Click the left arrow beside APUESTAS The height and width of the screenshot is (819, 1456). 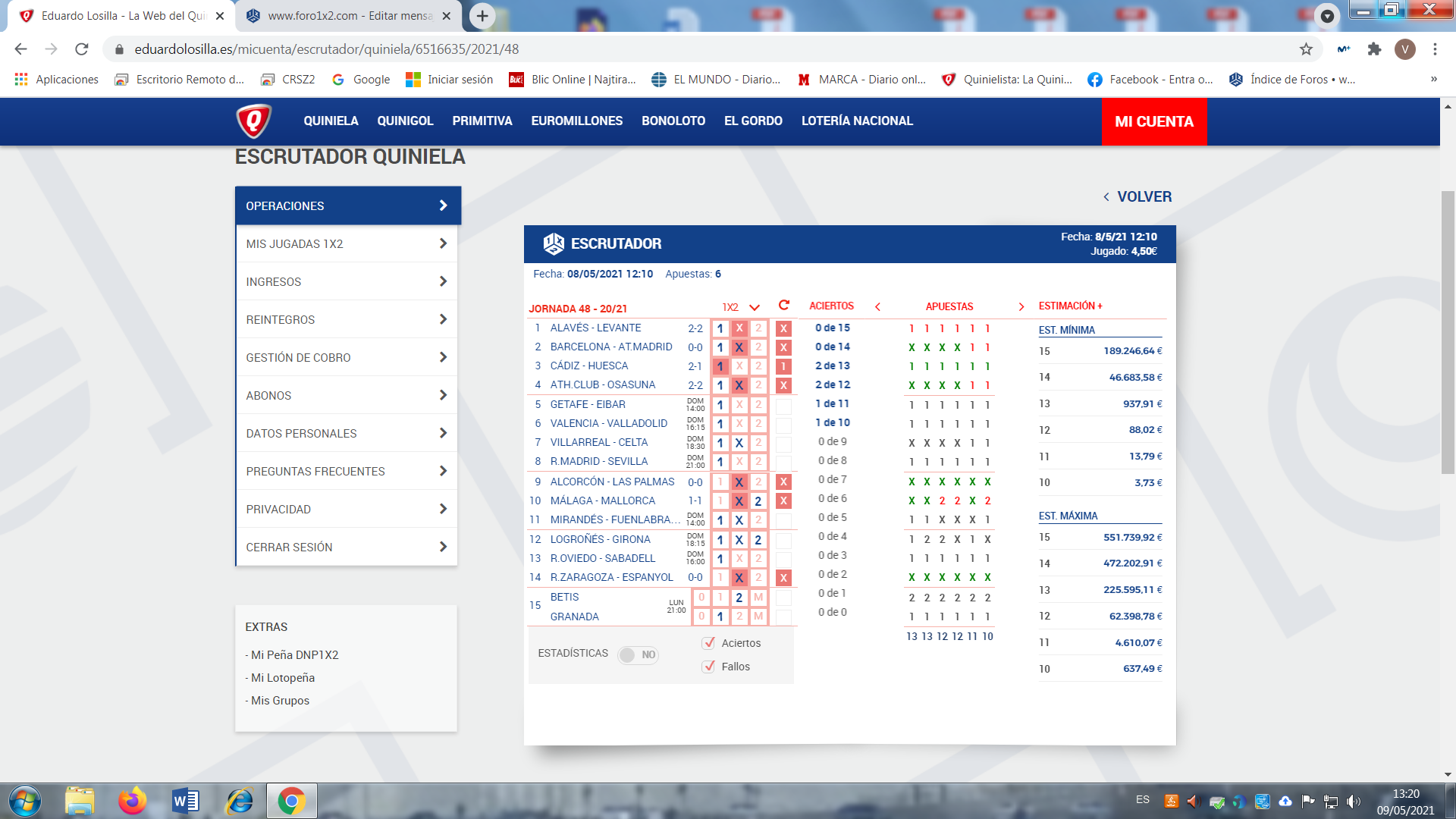click(877, 307)
